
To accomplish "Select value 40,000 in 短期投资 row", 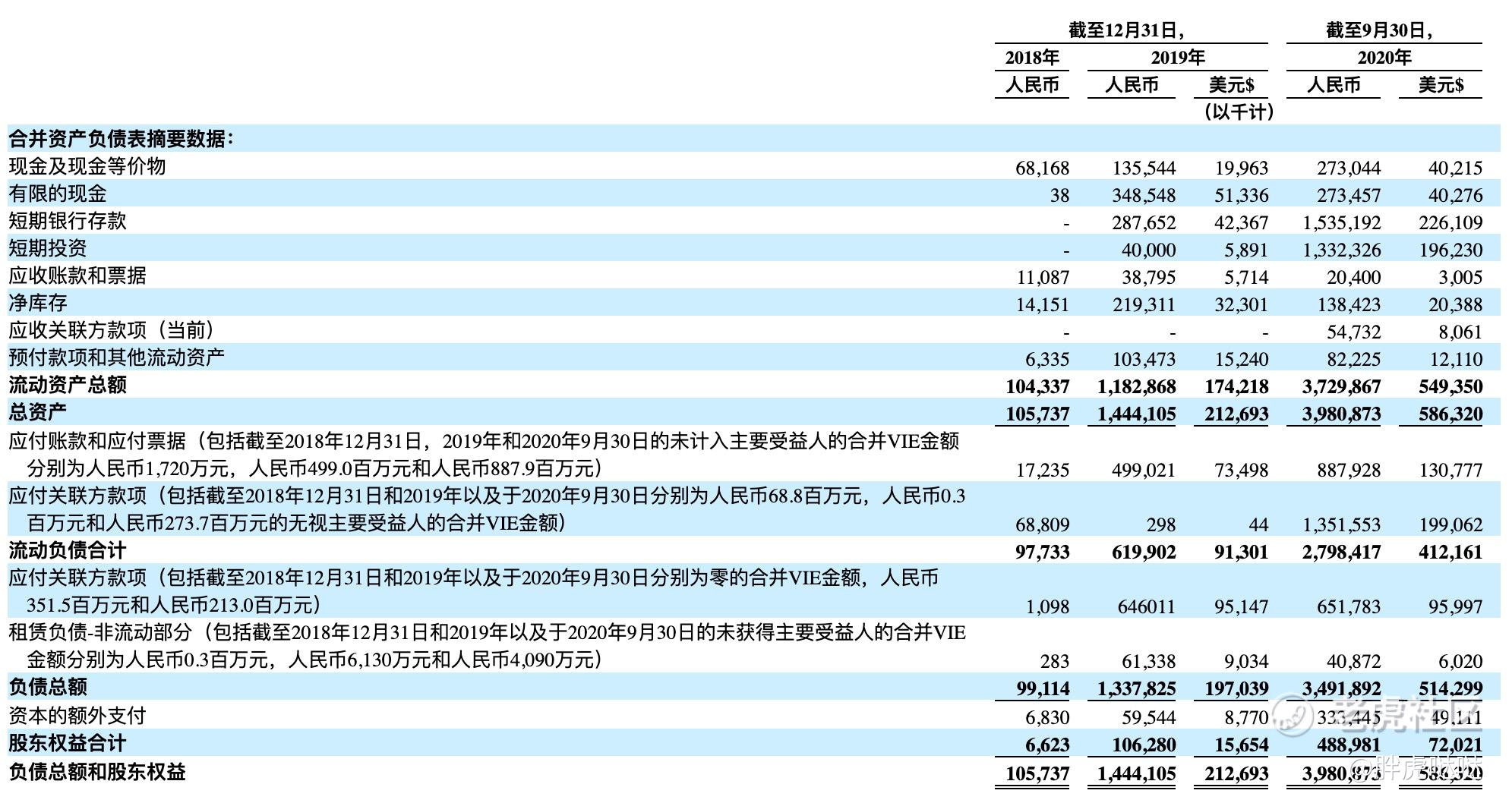I will tap(1148, 250).
